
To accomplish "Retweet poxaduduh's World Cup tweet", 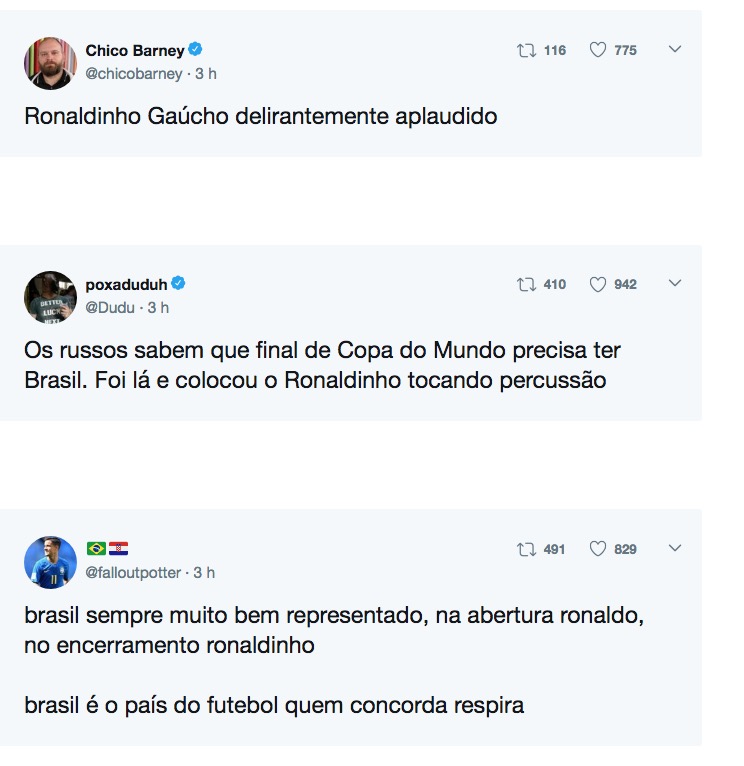I will 526,284.
